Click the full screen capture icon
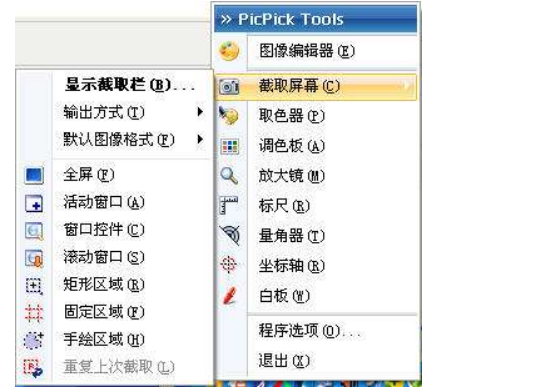The height and width of the screenshot is (388, 544). (x=34, y=175)
